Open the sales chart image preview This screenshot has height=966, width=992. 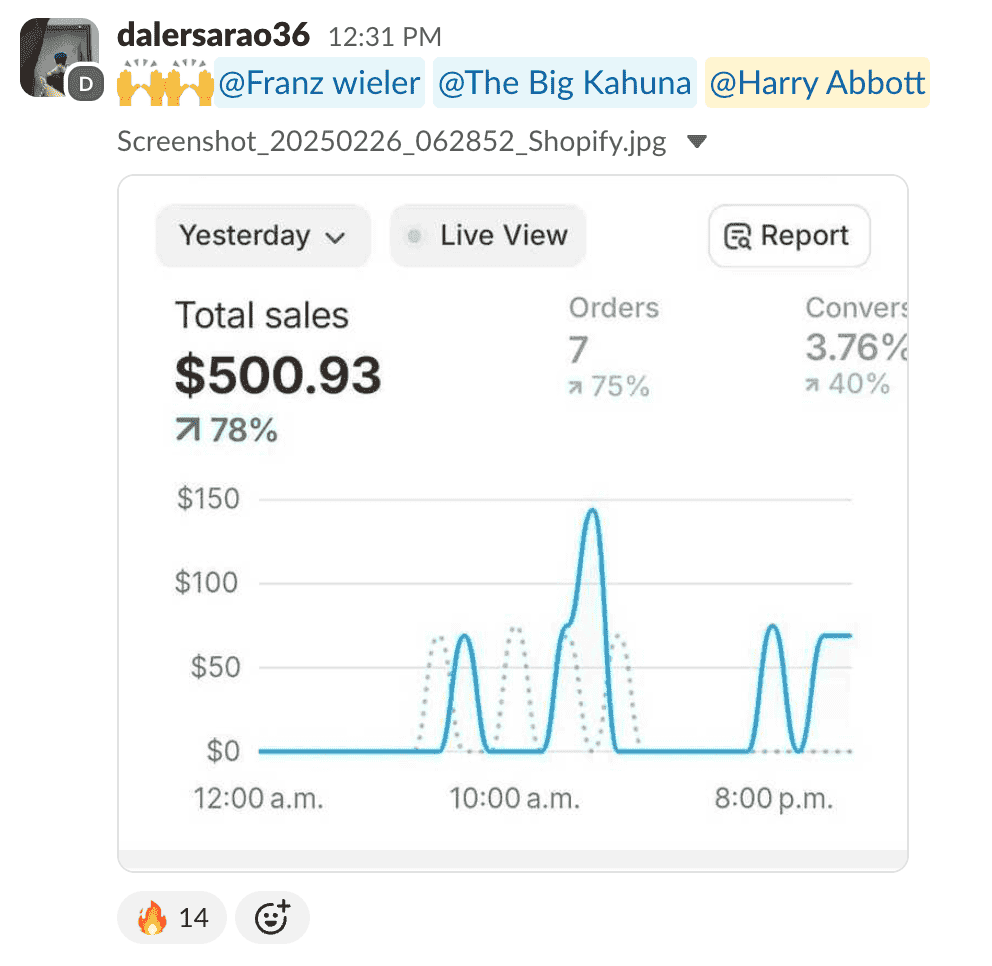pos(512,620)
